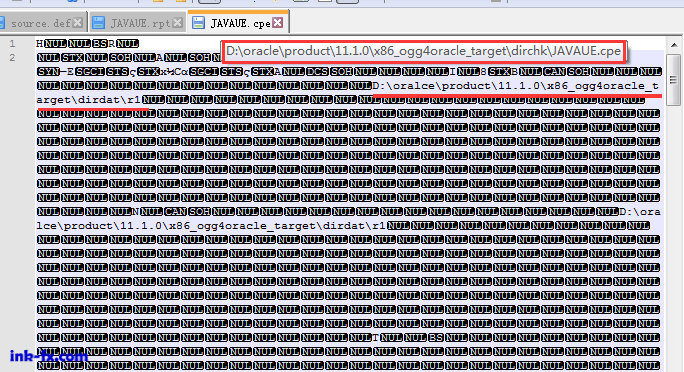Click the JAVAUE.cpe file path tooltip
Image resolution: width=684 pixels, height=372 pixels.
424,51
